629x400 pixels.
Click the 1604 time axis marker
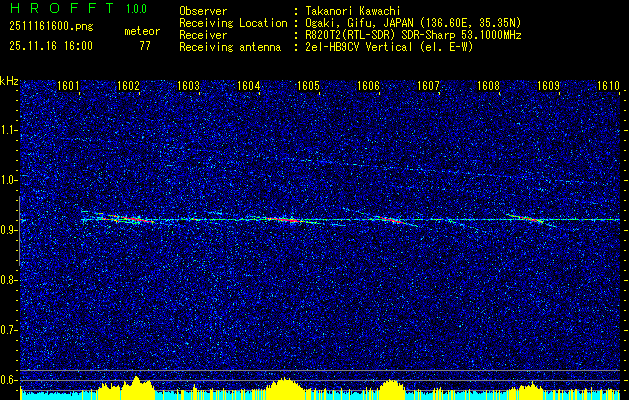pos(248,85)
